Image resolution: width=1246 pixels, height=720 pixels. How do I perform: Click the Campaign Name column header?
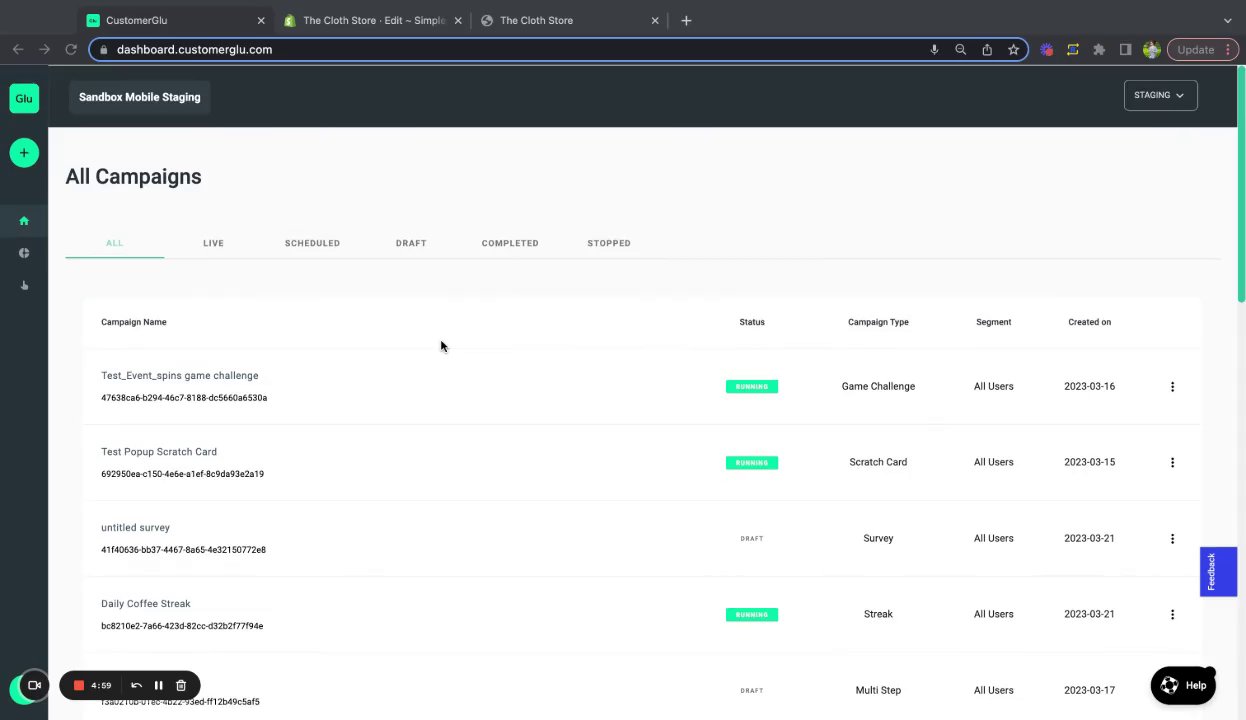[x=134, y=322]
